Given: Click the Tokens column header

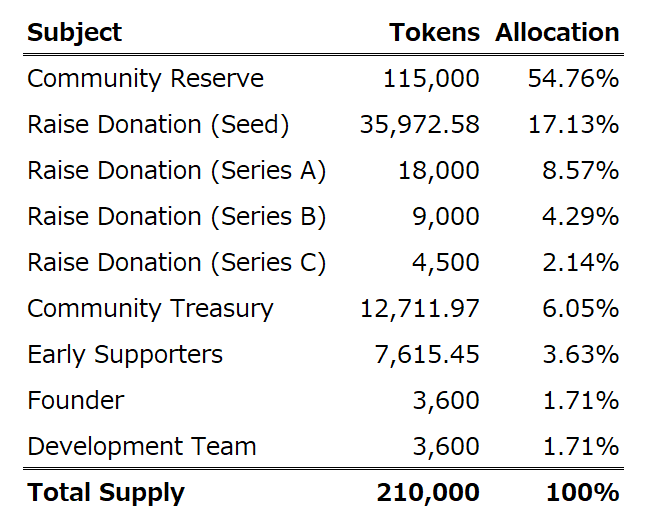Looking at the screenshot, I should pos(434,32).
